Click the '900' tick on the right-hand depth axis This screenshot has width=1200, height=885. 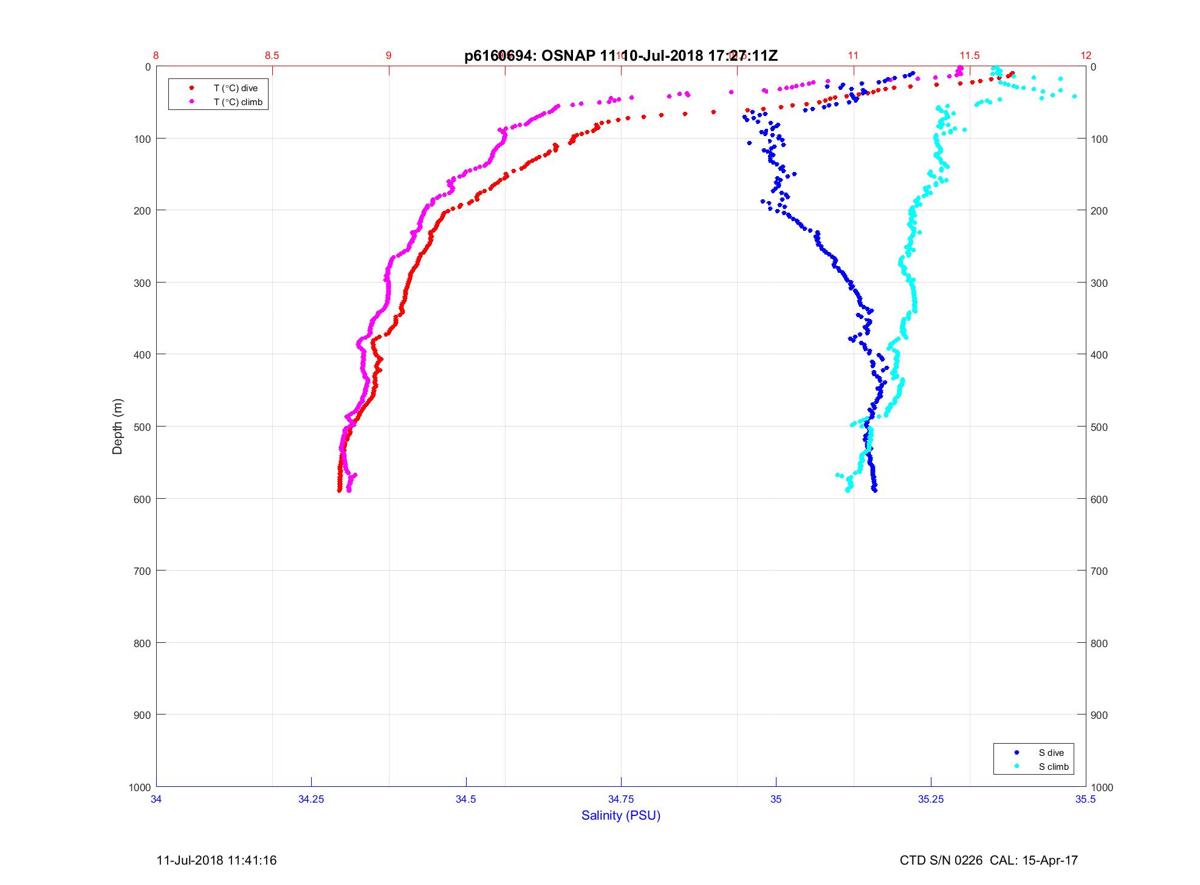1101,715
